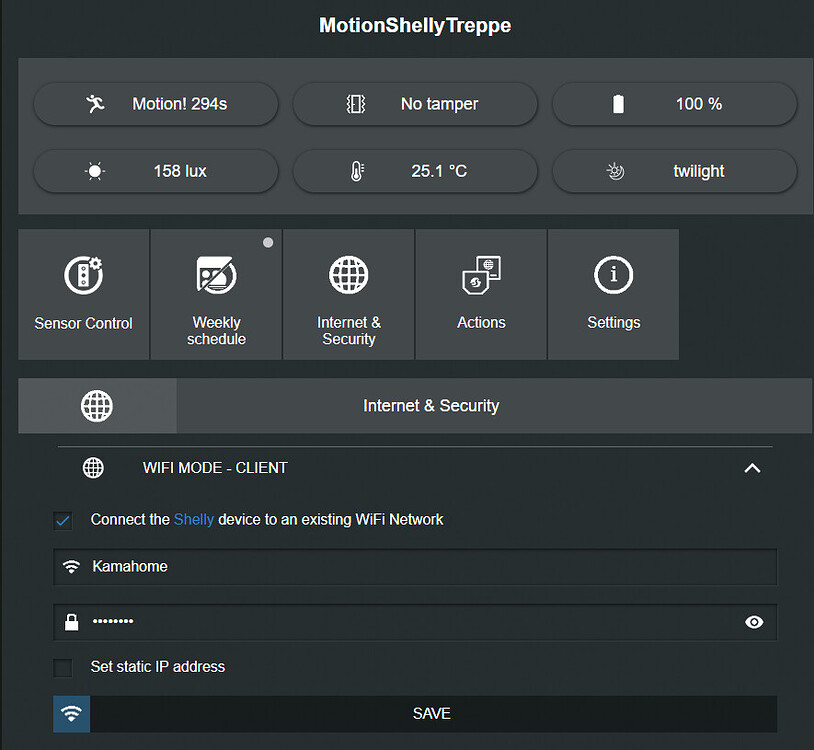Click the tamper status icon
The height and width of the screenshot is (750, 814).
tap(356, 103)
